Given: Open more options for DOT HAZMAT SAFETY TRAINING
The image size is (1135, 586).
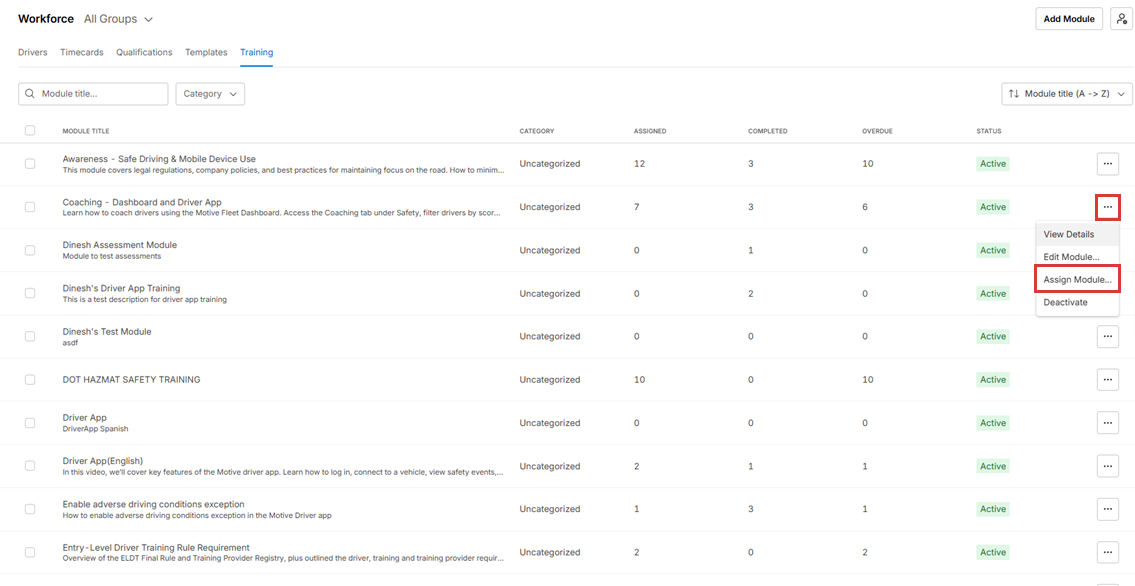Looking at the screenshot, I should [x=1107, y=380].
